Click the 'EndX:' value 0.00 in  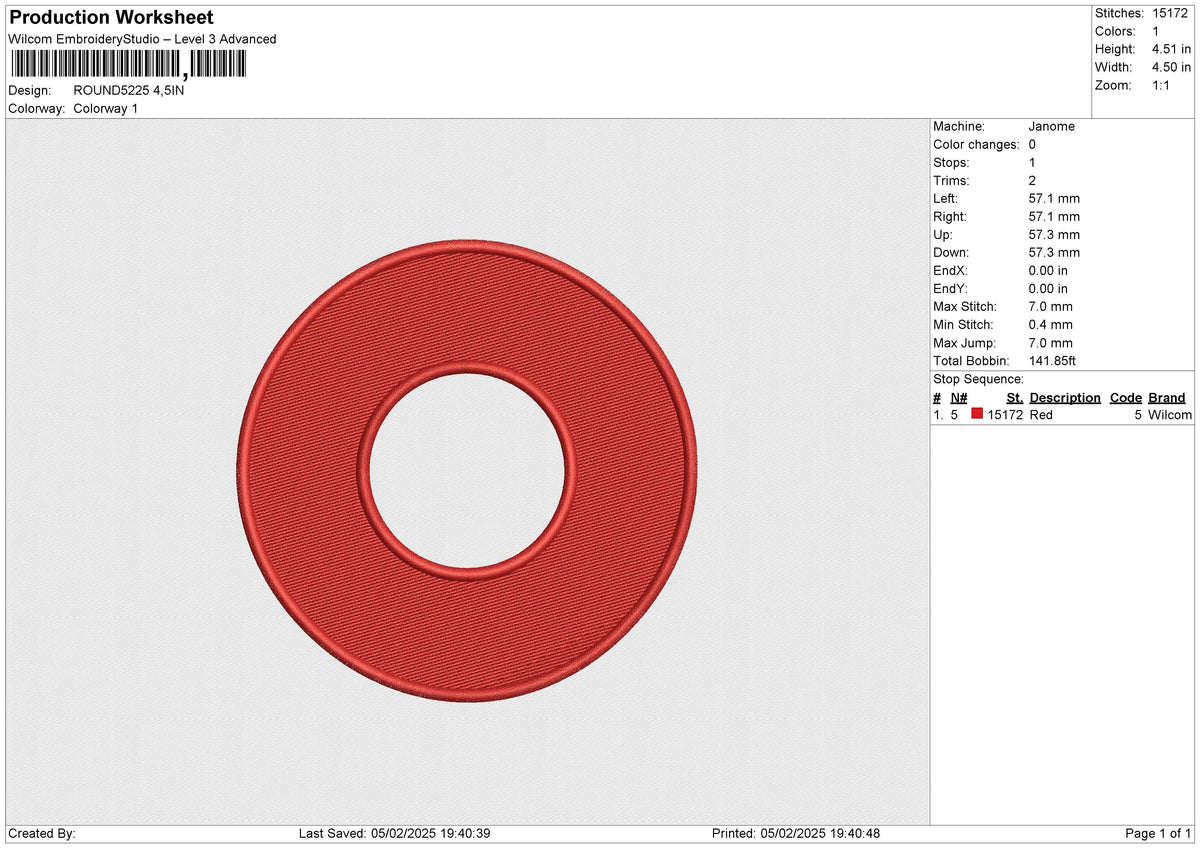point(1048,270)
